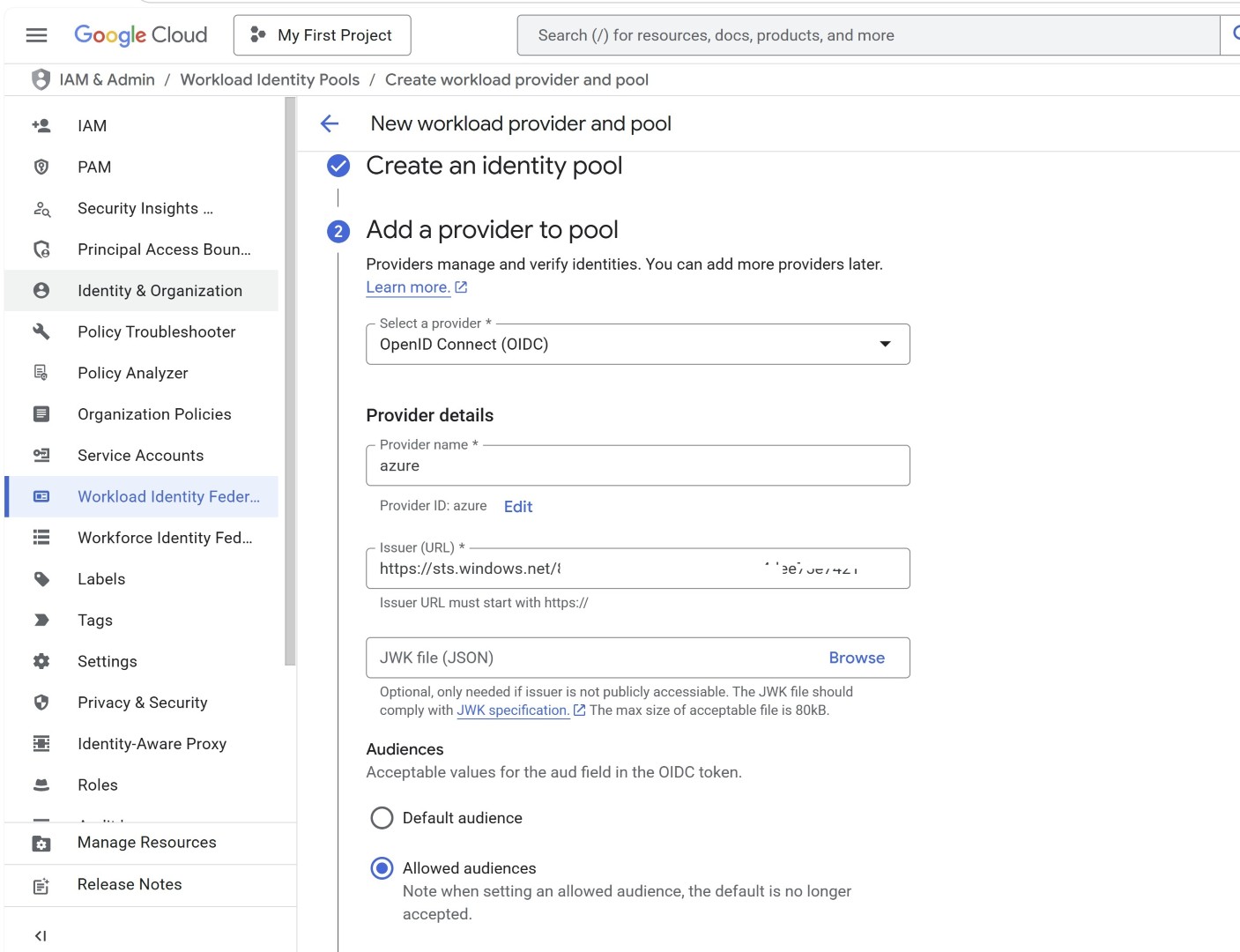Click the Release Notes icon

click(41, 886)
